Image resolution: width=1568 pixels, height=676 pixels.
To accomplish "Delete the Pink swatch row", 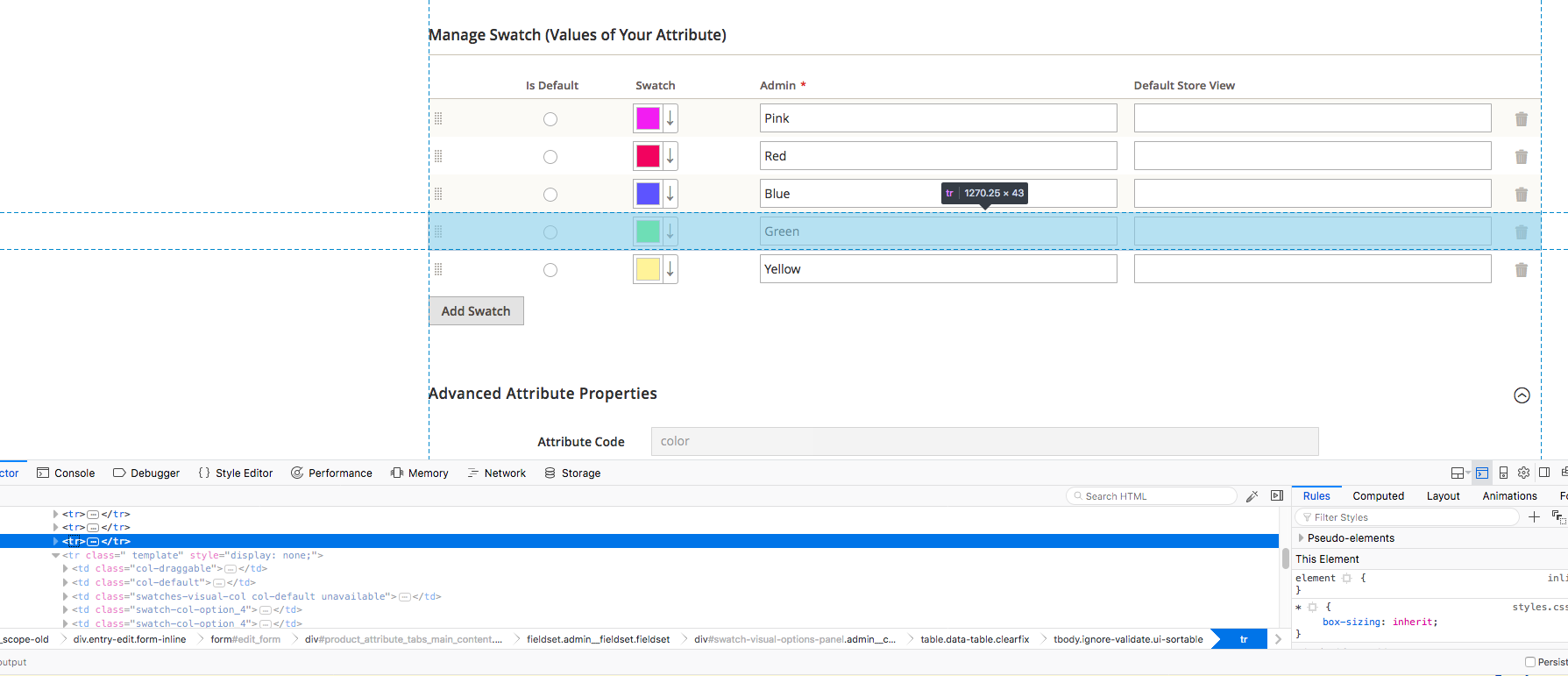I will point(1522,119).
